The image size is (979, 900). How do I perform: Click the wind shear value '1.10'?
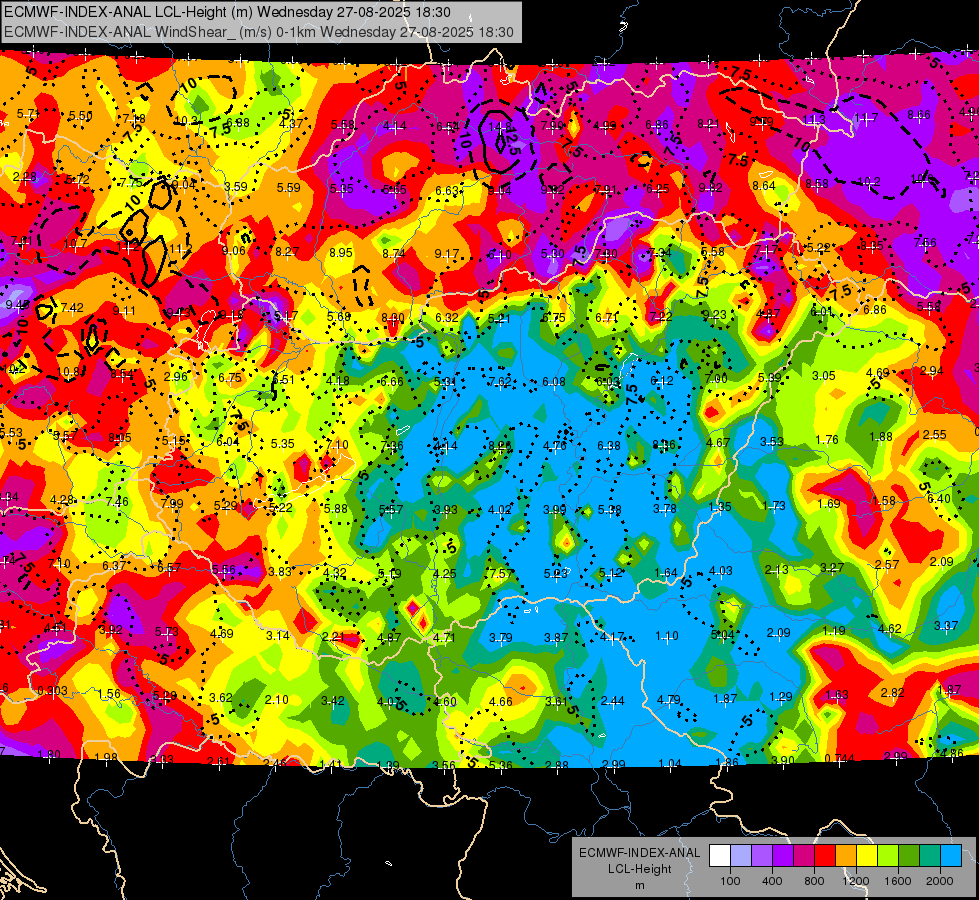(x=666, y=636)
